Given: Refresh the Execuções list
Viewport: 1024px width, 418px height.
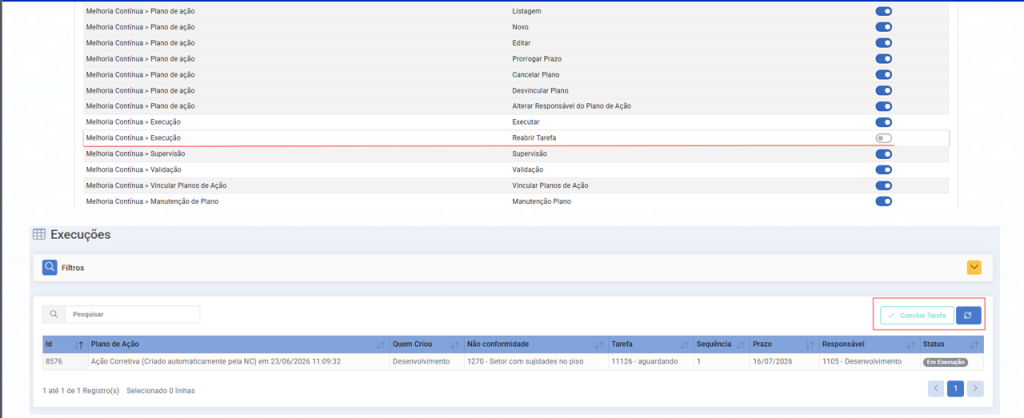Looking at the screenshot, I should (x=968, y=315).
